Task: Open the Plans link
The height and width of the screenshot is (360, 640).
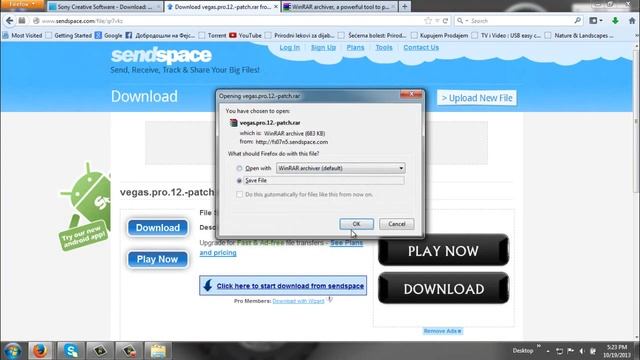Action: [x=355, y=47]
